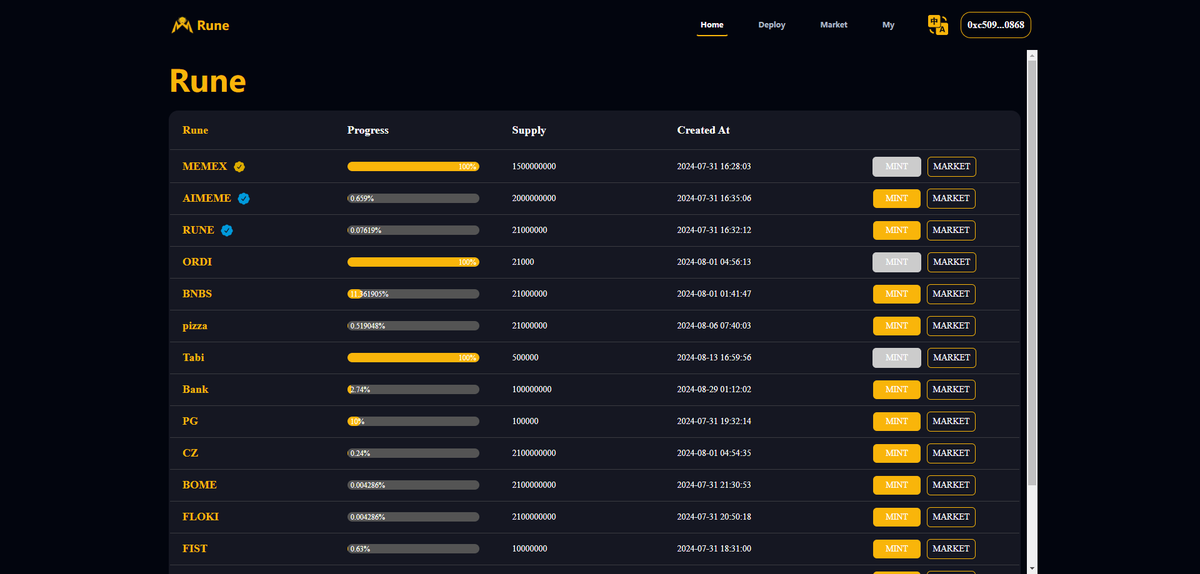Image resolution: width=1200 pixels, height=574 pixels.
Task: Click the Rune logo icon in header
Action: coord(182,25)
